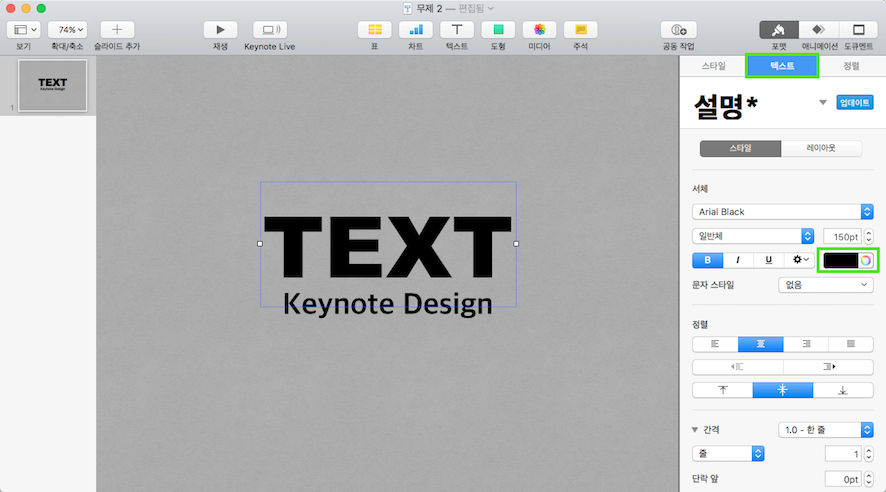The height and width of the screenshot is (492, 886).
Task: Open the 일반체 typeface dropdown
Action: coord(753,236)
